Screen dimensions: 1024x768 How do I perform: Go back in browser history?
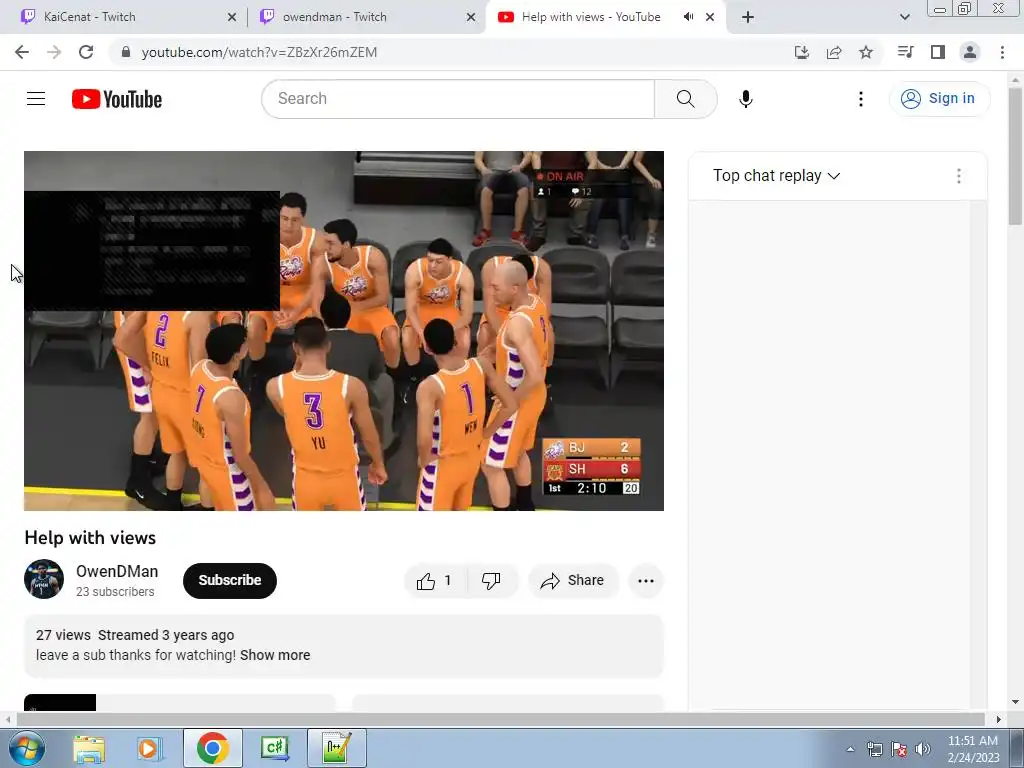point(22,52)
